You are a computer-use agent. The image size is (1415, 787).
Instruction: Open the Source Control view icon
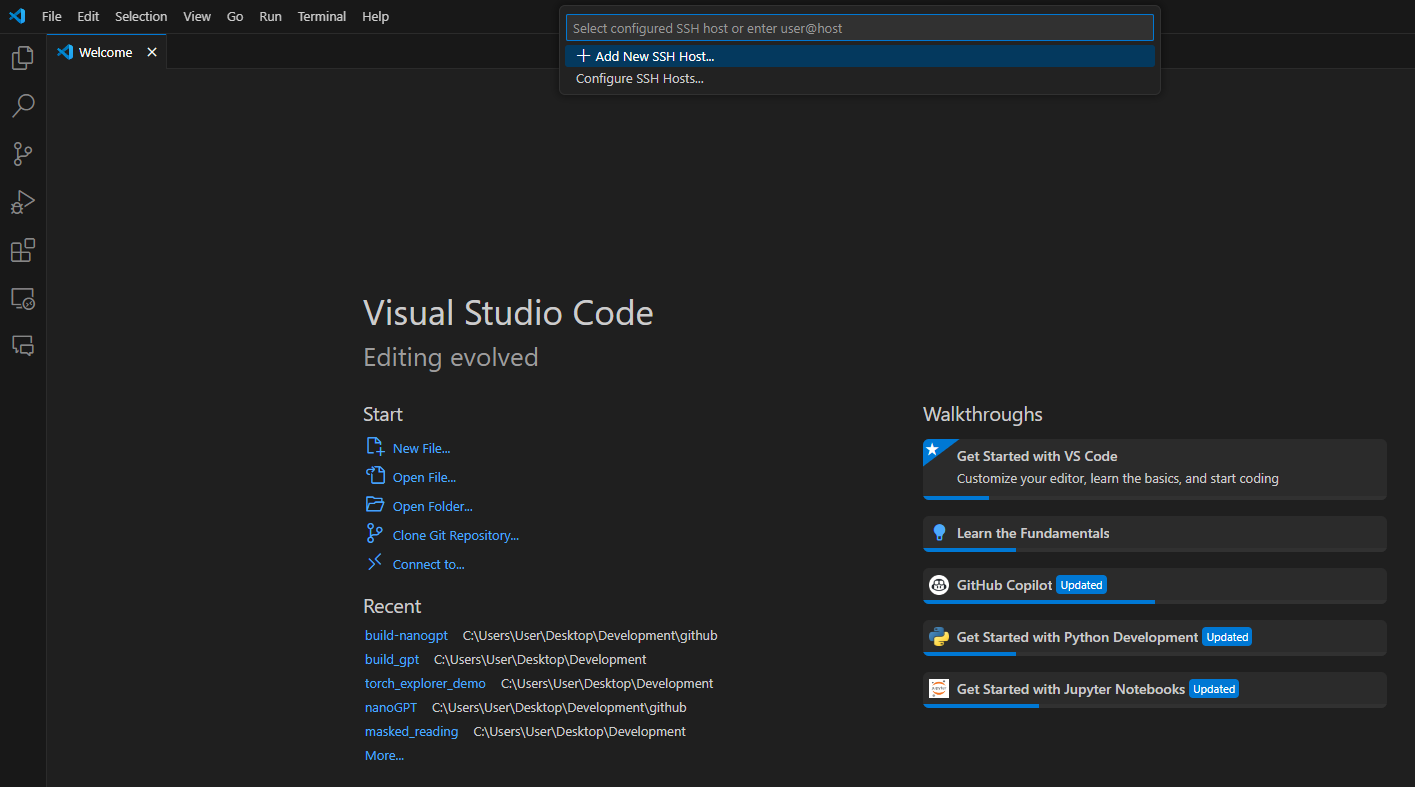click(22, 154)
